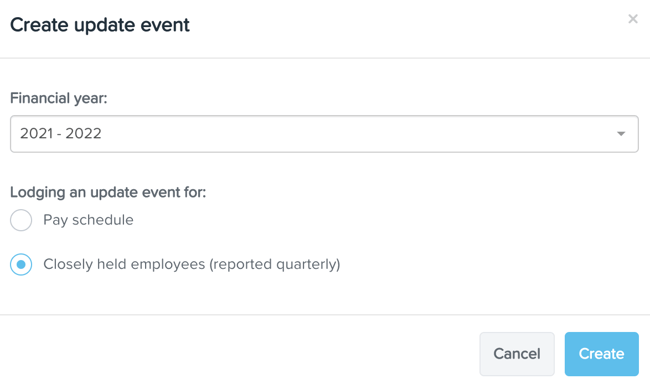Click the footer divider line above the buttons
This screenshot has width=650, height=384.
pyautogui.click(x=325, y=315)
